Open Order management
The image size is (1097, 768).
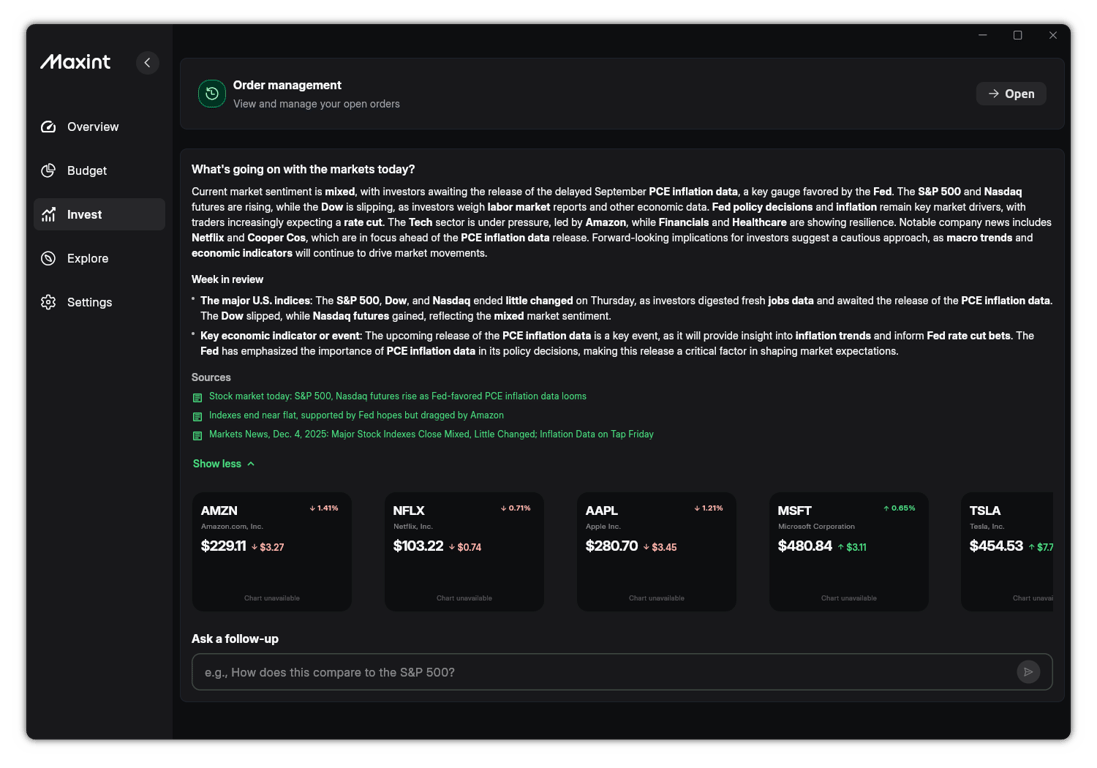pos(1011,94)
